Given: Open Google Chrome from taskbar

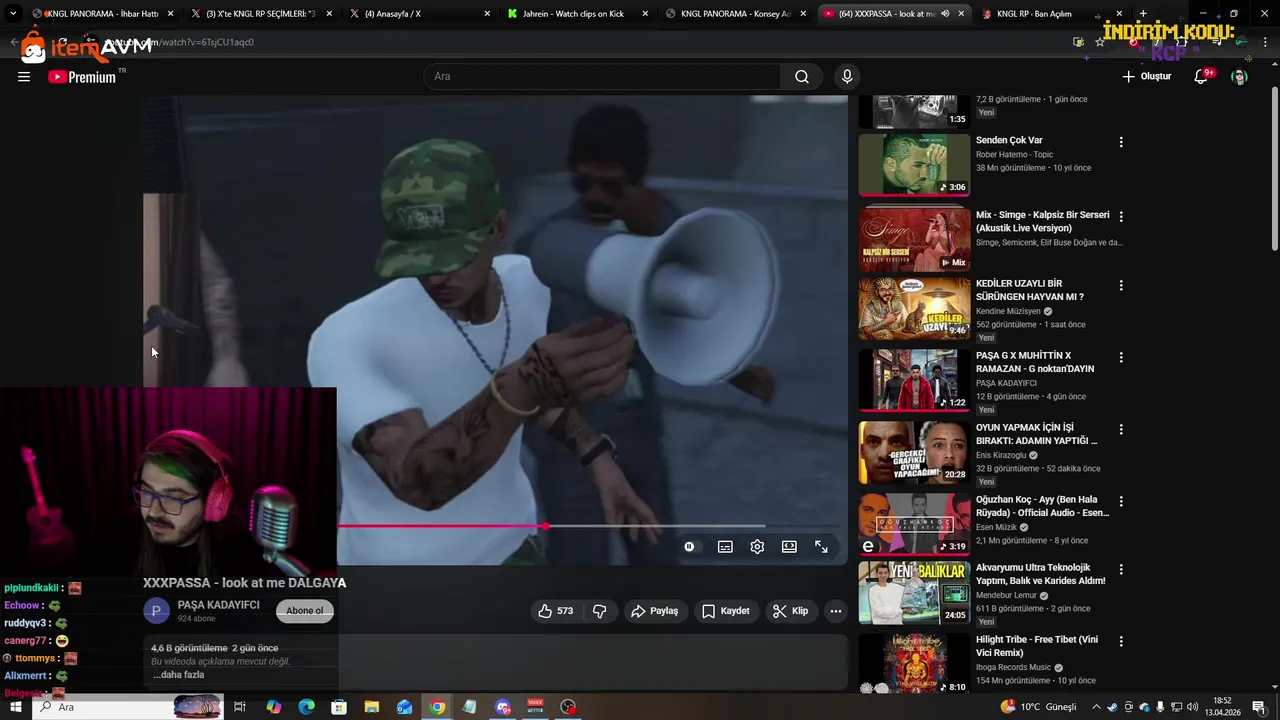Looking at the screenshot, I should [x=437, y=707].
